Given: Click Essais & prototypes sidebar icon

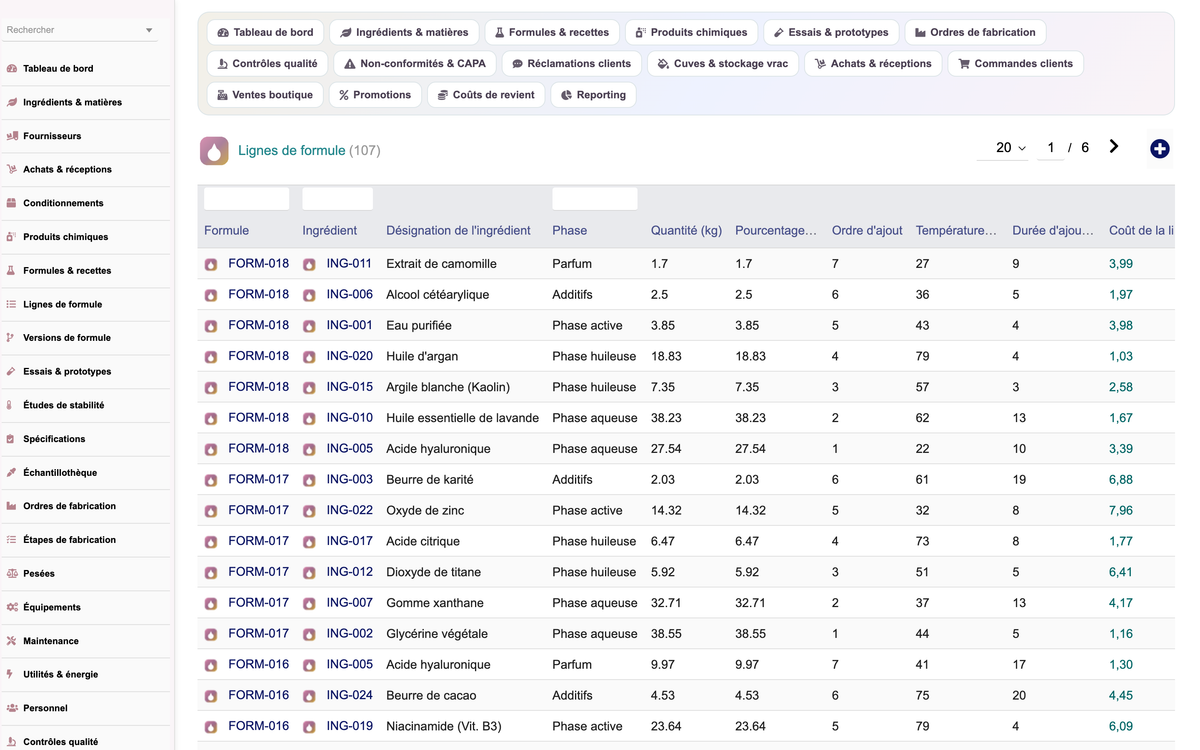Looking at the screenshot, I should coord(12,372).
